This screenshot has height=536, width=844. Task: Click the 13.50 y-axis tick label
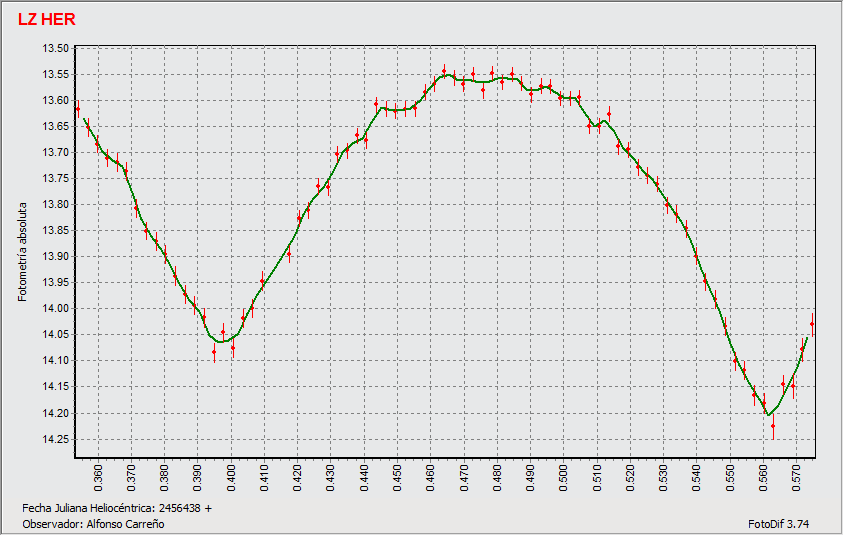(x=56, y=49)
